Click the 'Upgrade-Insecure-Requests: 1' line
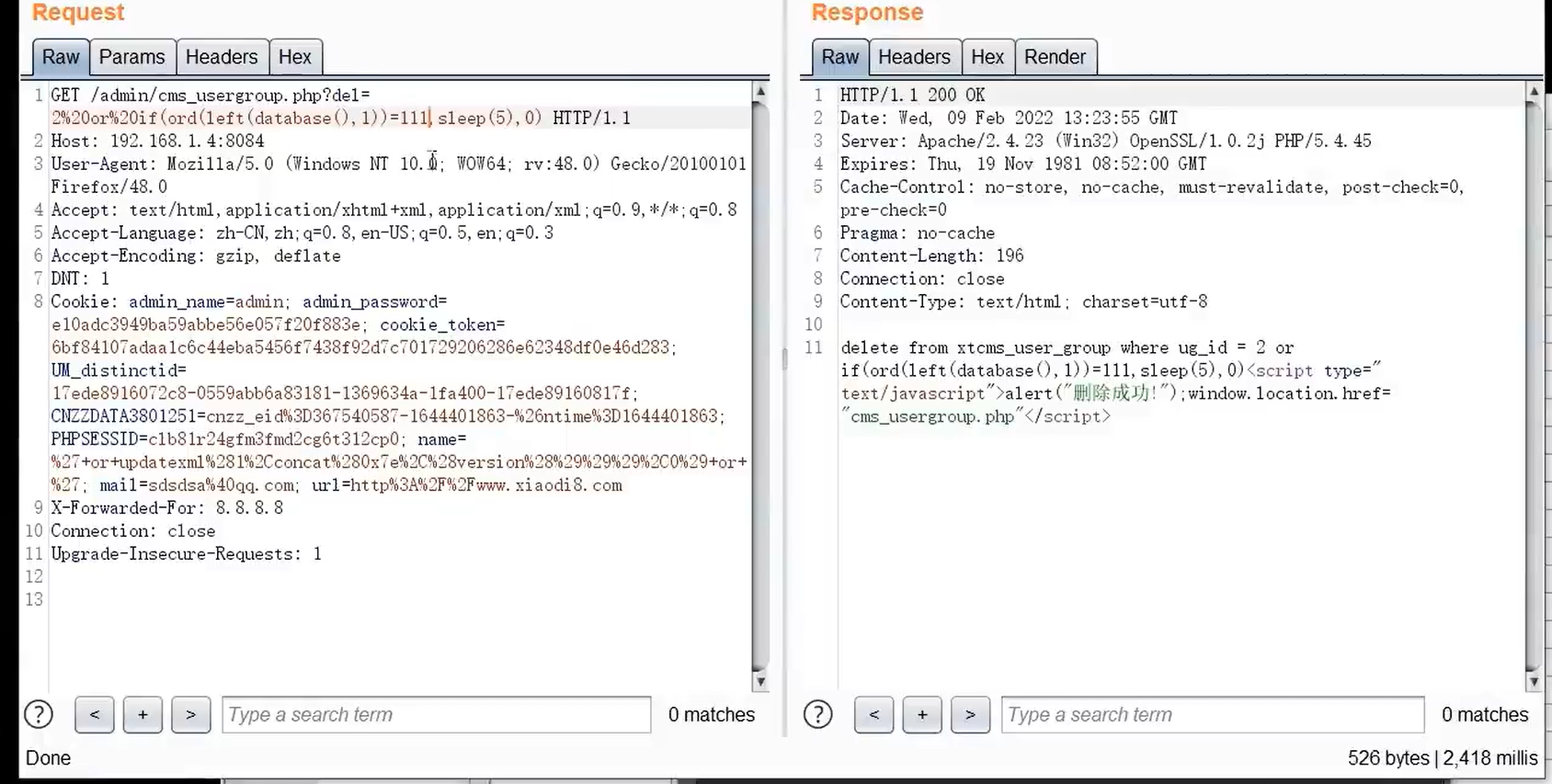1552x784 pixels. pos(187,553)
